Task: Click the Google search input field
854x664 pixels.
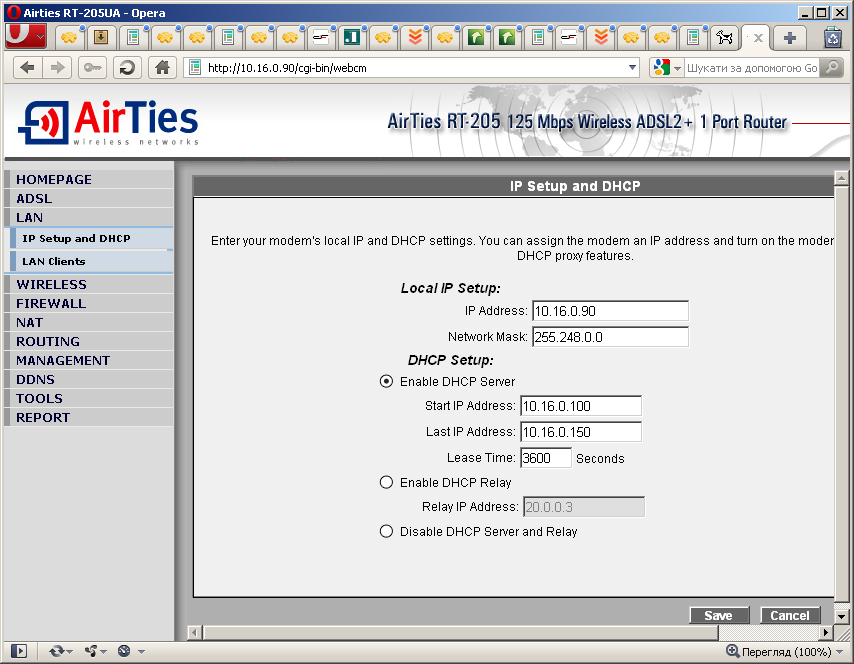Action: 752,68
